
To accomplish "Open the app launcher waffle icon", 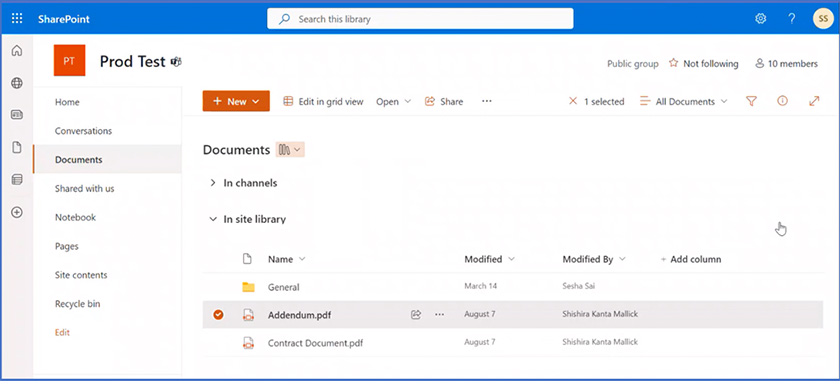I will 17,19.
